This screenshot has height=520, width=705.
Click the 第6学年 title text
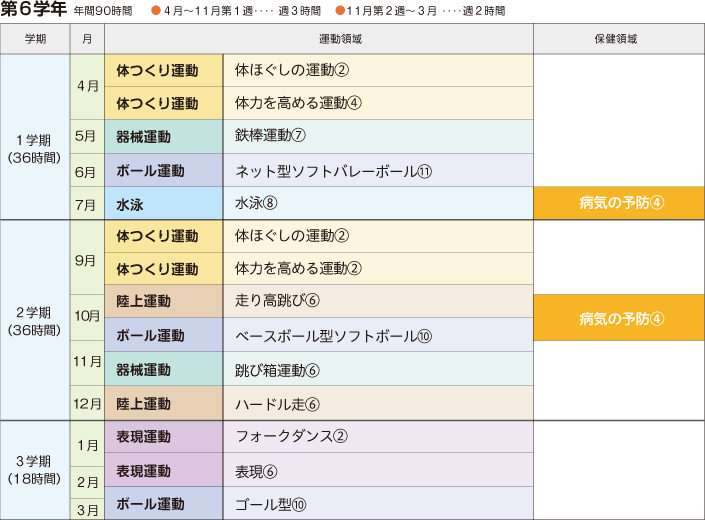(x=34, y=9)
